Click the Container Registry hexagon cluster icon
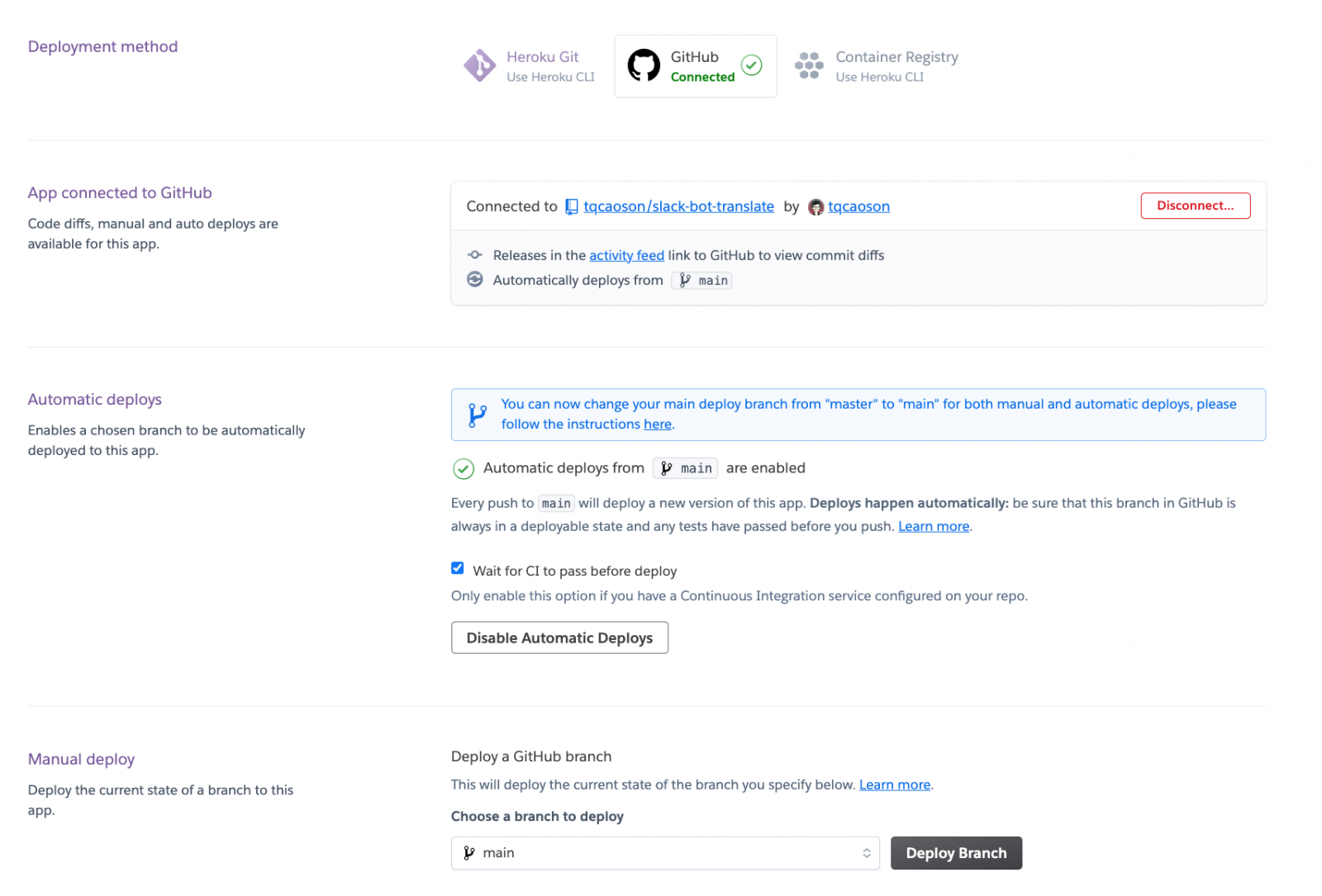 coord(809,66)
